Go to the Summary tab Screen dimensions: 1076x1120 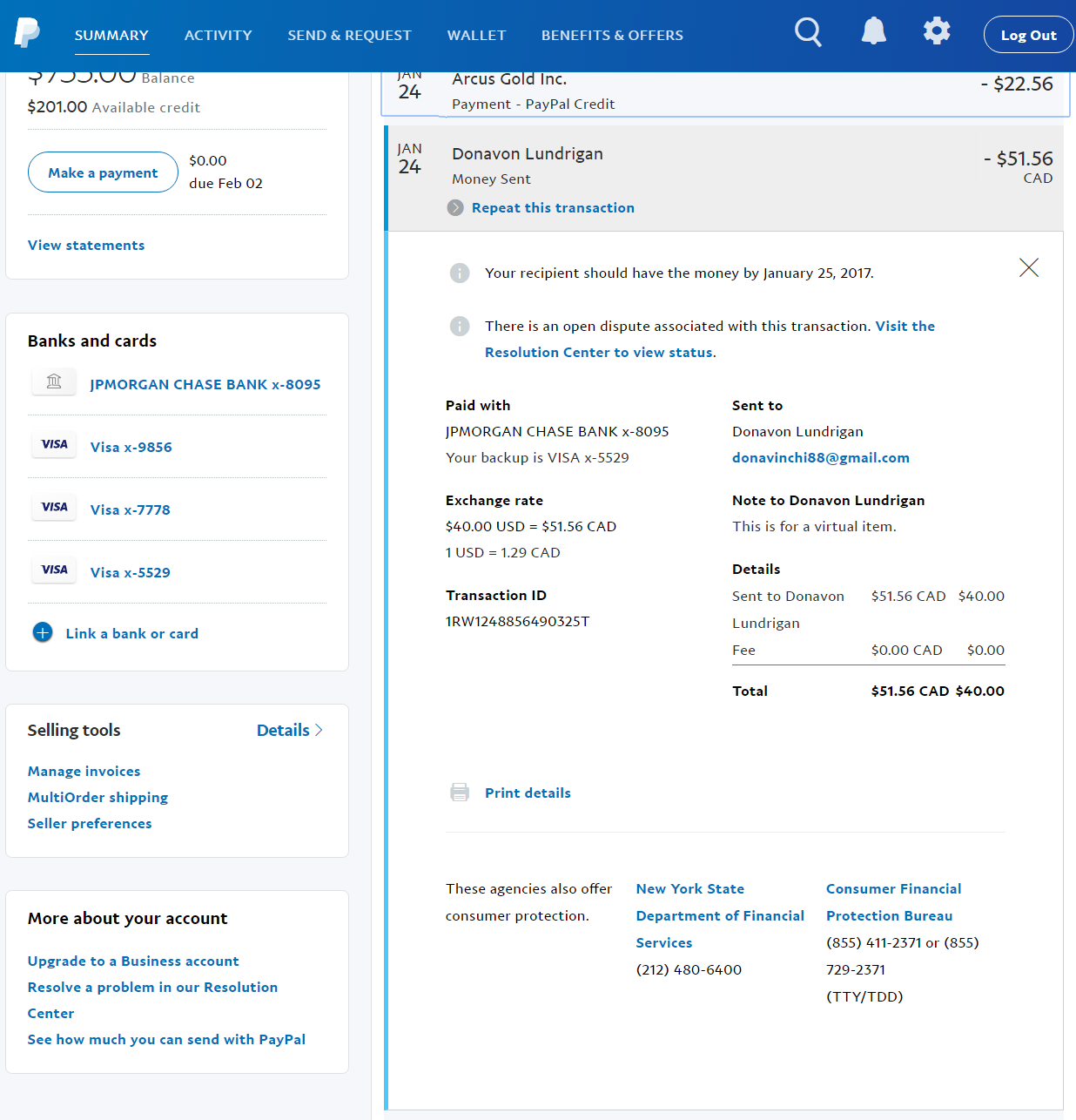coord(111,35)
